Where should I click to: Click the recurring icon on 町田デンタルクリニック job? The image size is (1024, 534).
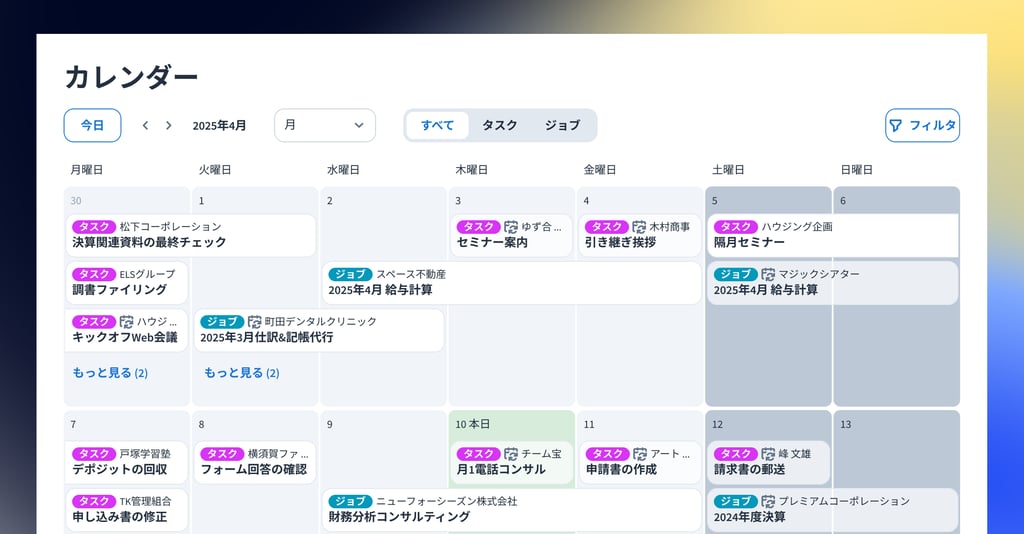pos(255,322)
